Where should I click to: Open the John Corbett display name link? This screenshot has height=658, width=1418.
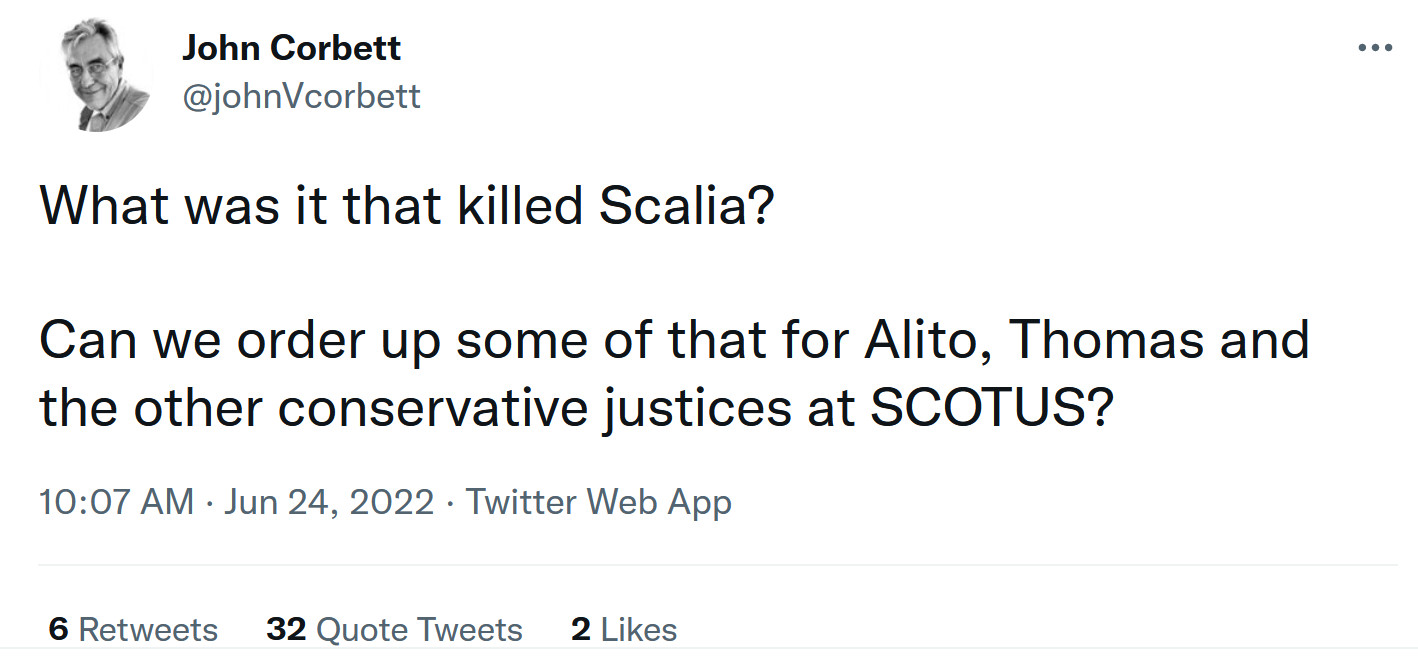click(291, 48)
